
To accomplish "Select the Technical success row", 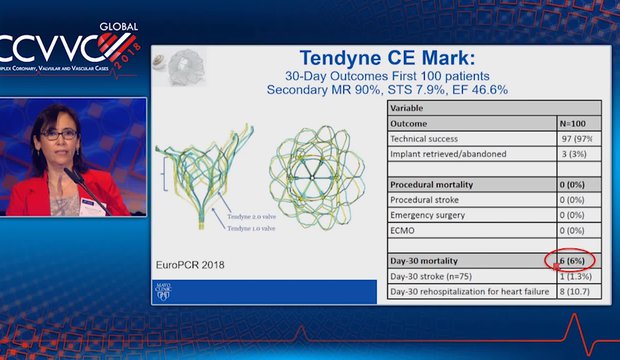I will coord(494,139).
